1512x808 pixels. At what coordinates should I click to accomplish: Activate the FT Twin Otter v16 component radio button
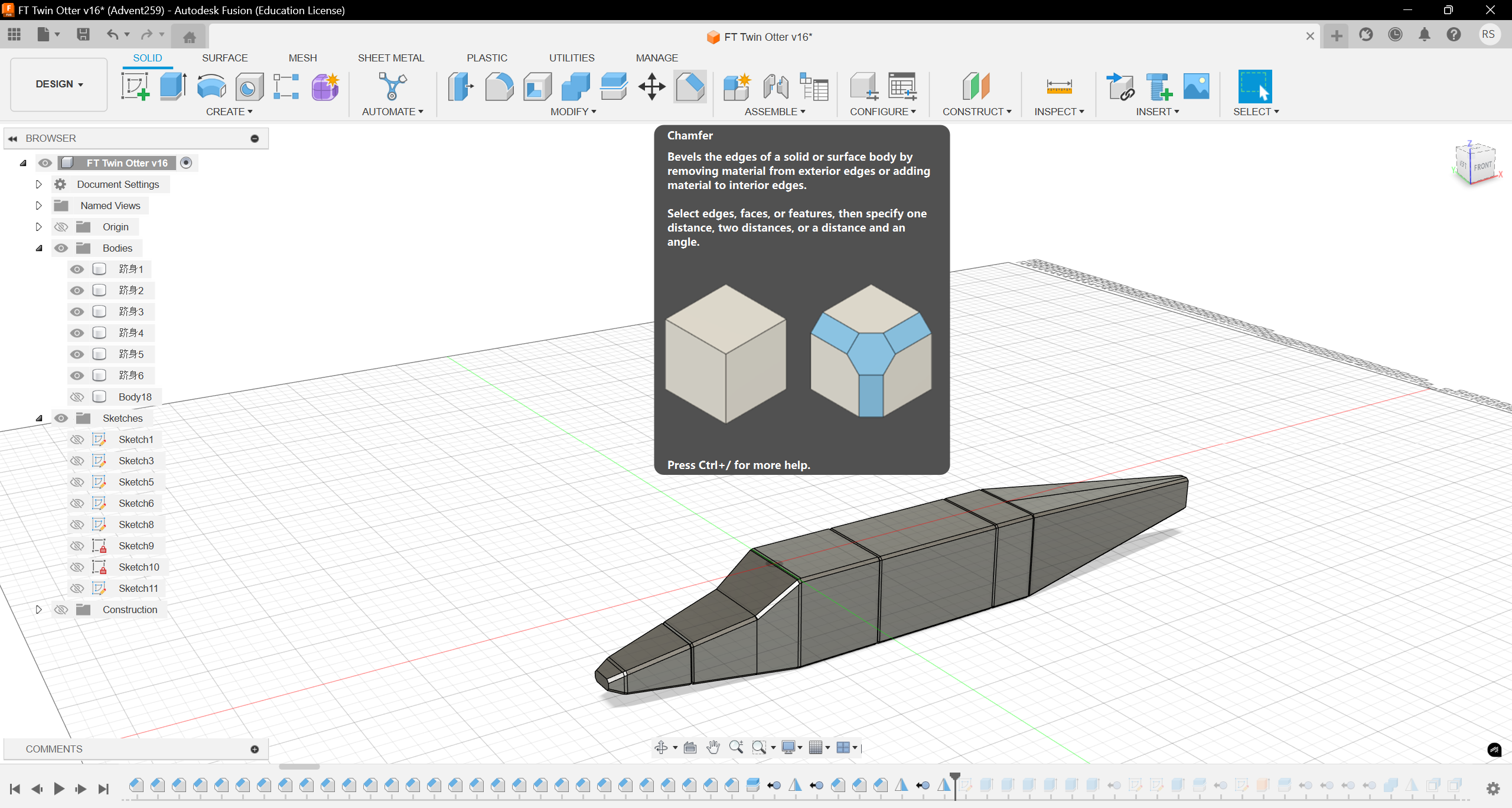pyautogui.click(x=186, y=163)
